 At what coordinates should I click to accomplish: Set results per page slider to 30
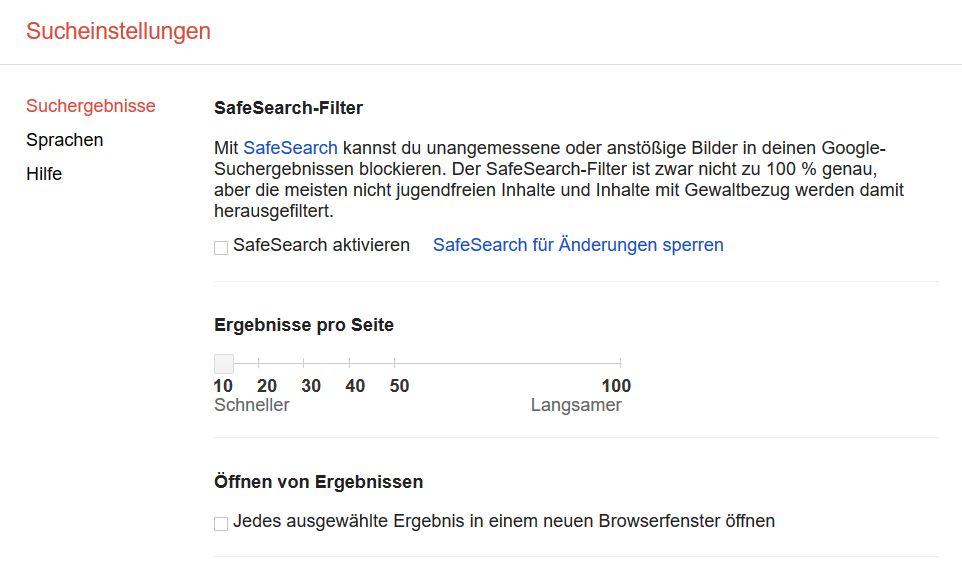click(x=304, y=363)
